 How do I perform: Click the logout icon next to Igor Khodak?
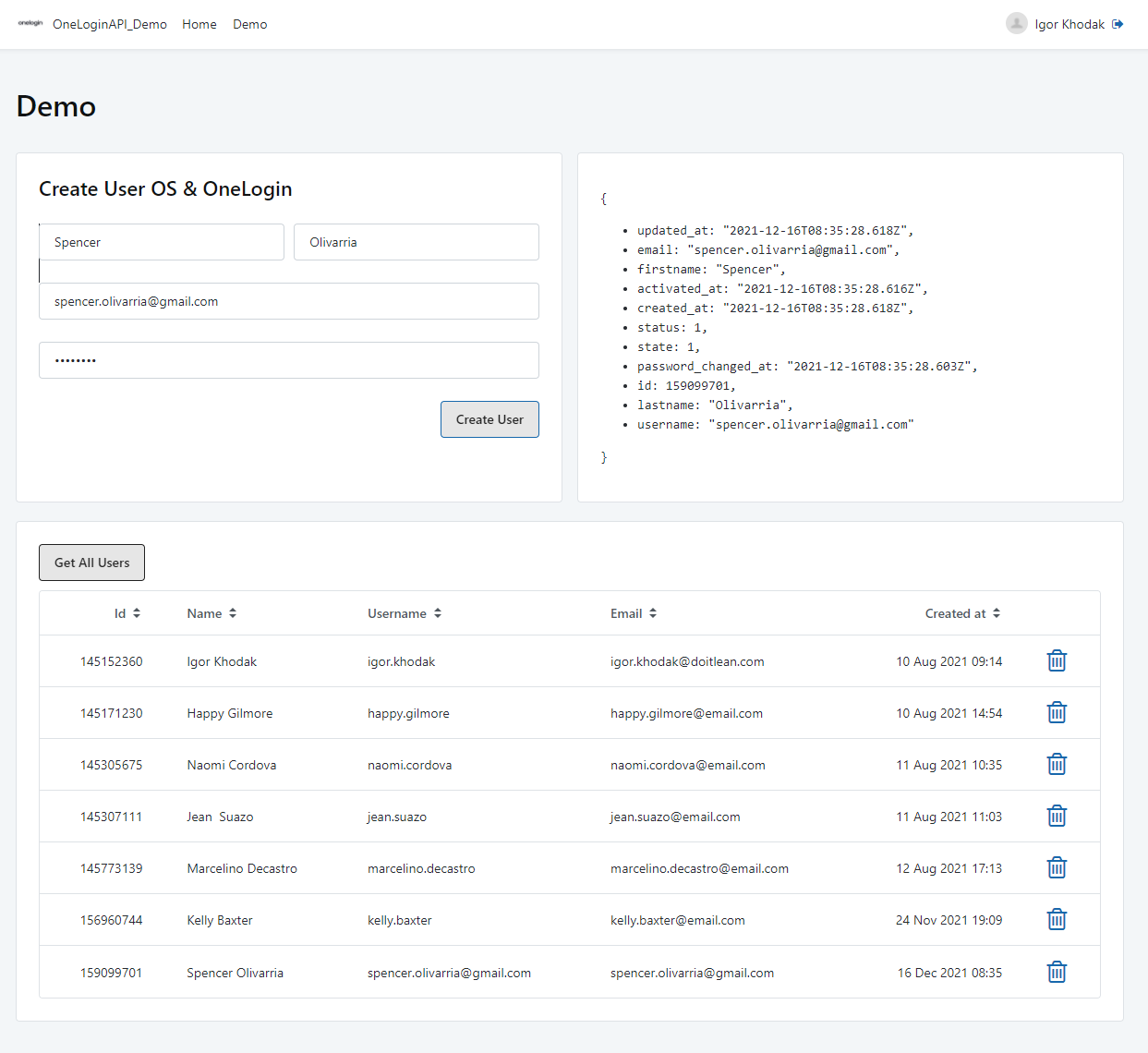click(x=1118, y=24)
